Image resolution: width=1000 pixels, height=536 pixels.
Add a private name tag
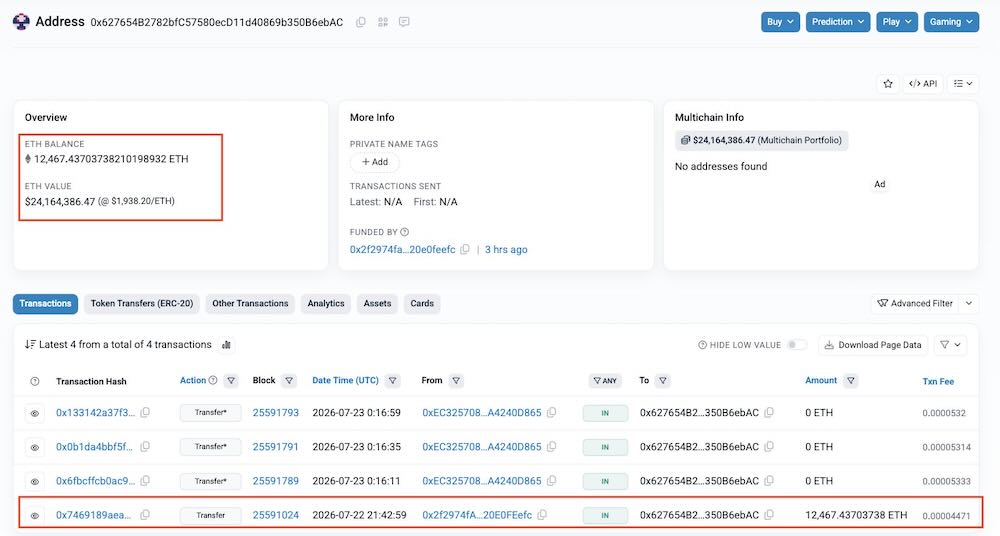(x=375, y=162)
